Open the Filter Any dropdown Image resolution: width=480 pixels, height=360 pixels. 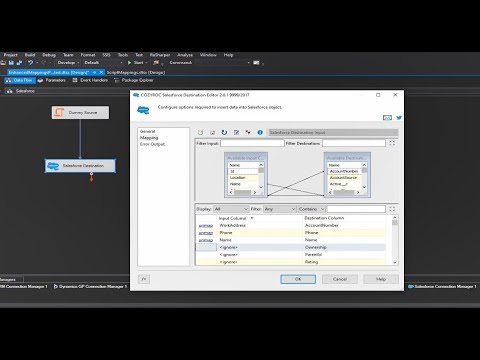point(280,209)
